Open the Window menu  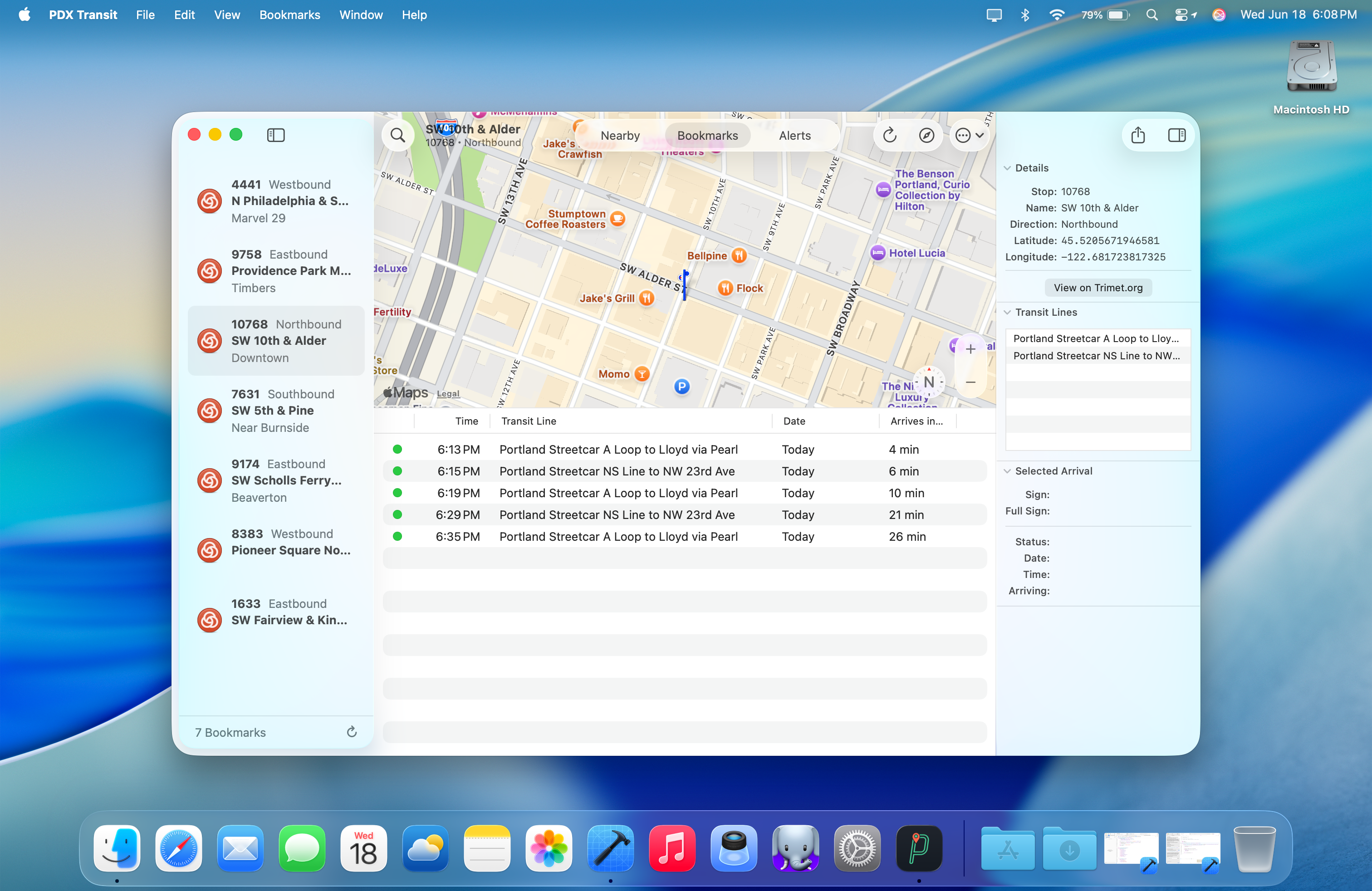click(361, 15)
